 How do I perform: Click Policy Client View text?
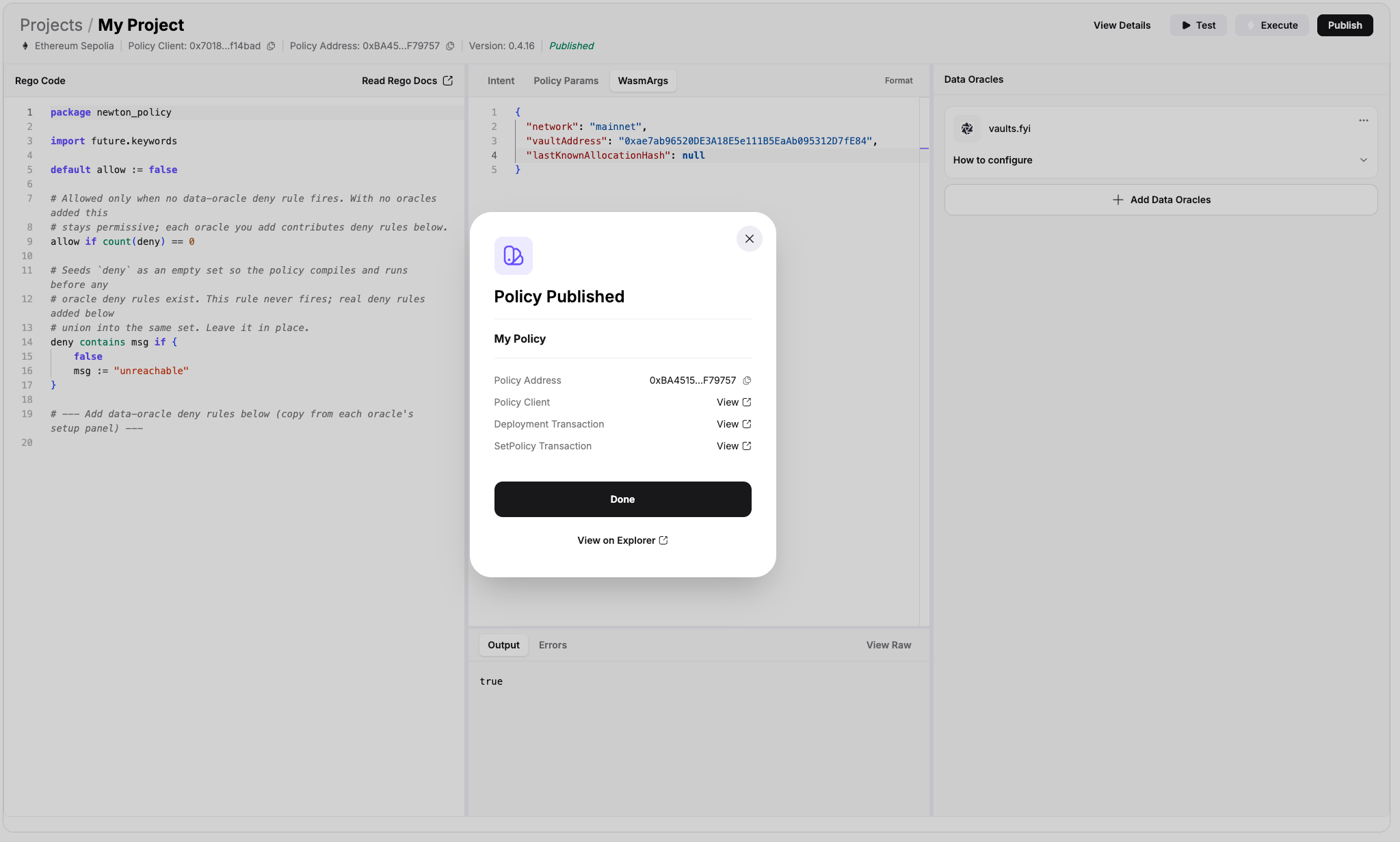pyautogui.click(x=728, y=402)
